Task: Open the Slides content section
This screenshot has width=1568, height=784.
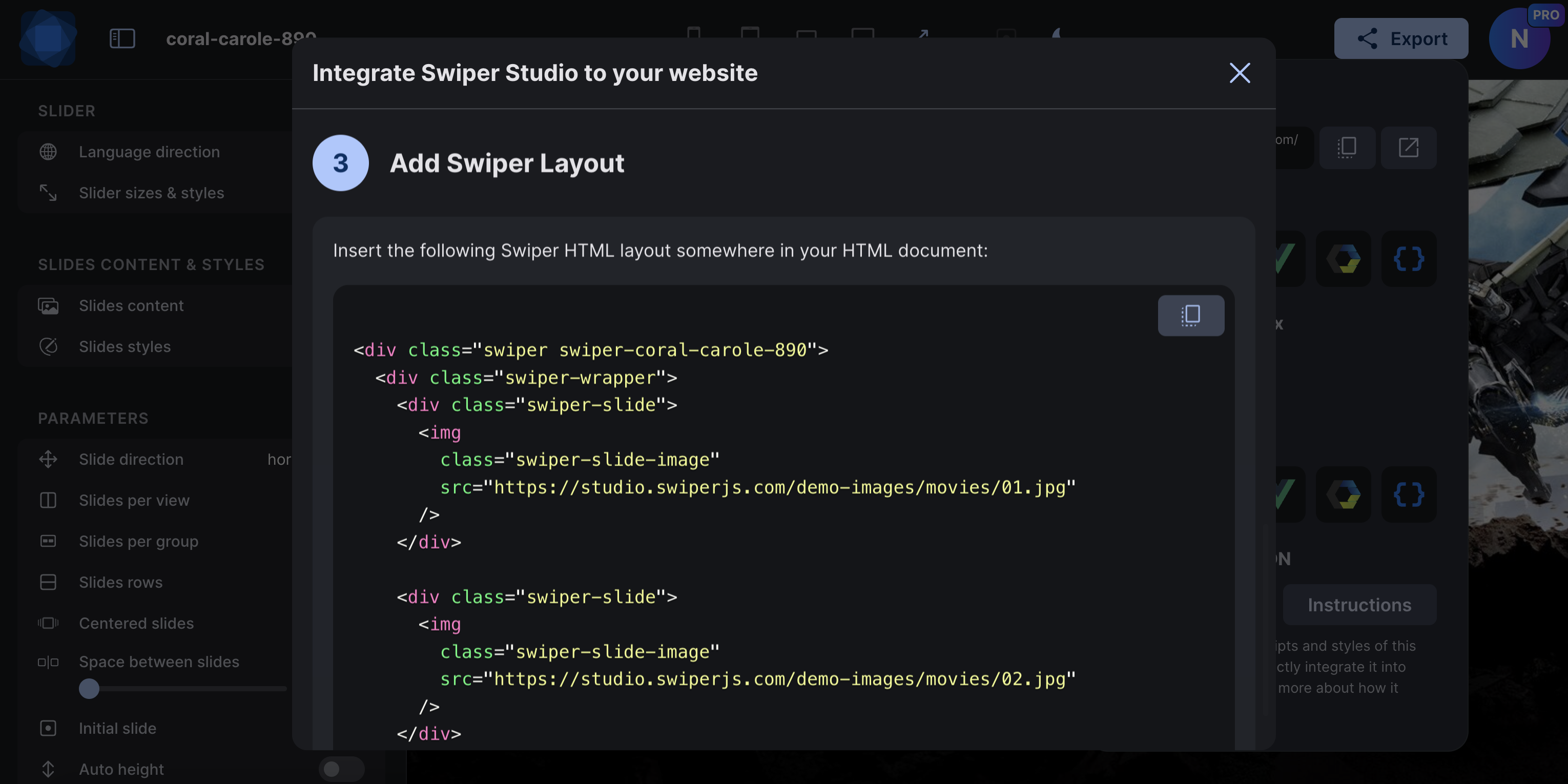Action: [x=155, y=305]
